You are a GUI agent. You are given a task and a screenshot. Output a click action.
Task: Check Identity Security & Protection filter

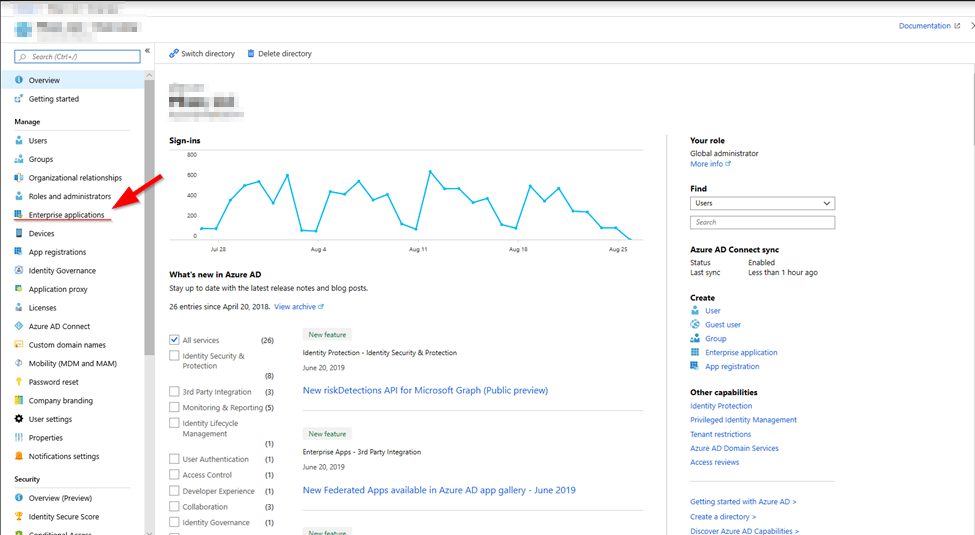(174, 355)
